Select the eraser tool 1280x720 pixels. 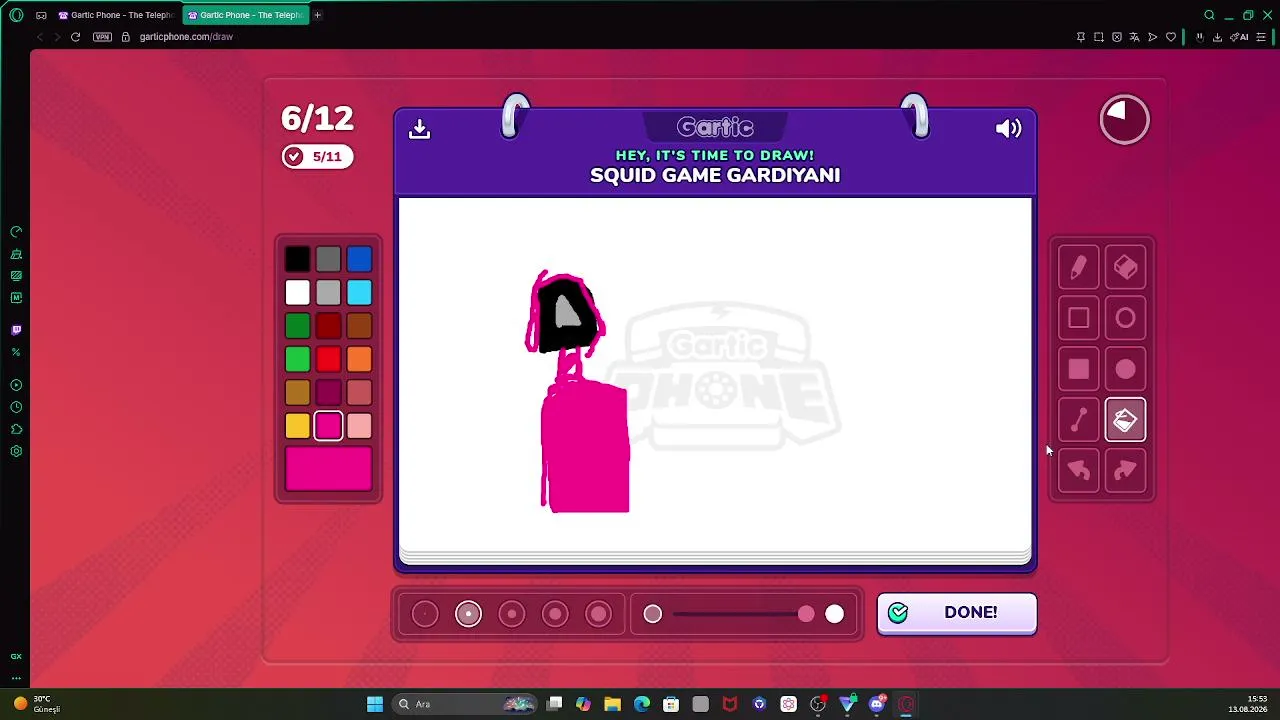point(1125,267)
